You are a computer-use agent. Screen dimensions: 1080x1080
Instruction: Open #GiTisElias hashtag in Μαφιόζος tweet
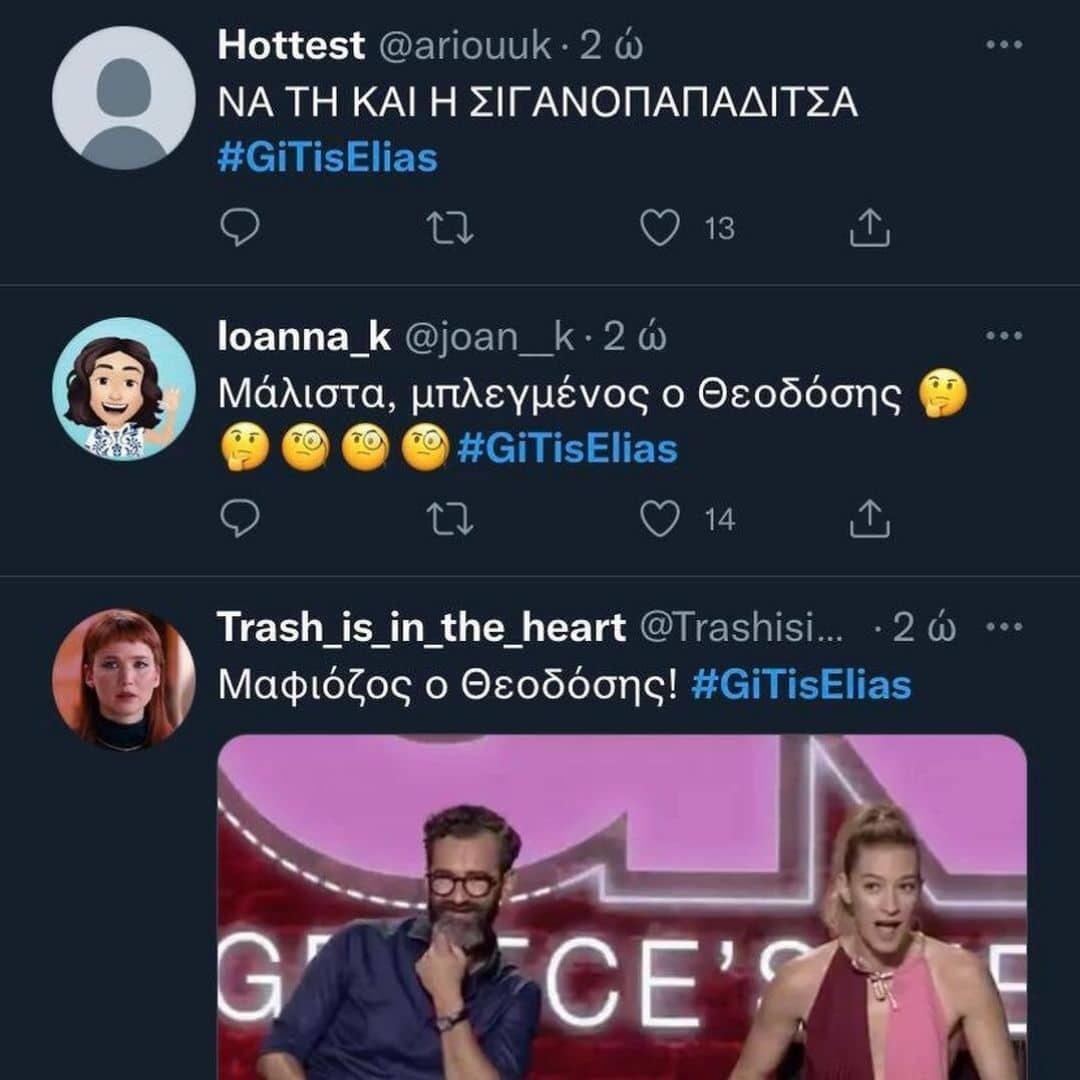click(801, 685)
